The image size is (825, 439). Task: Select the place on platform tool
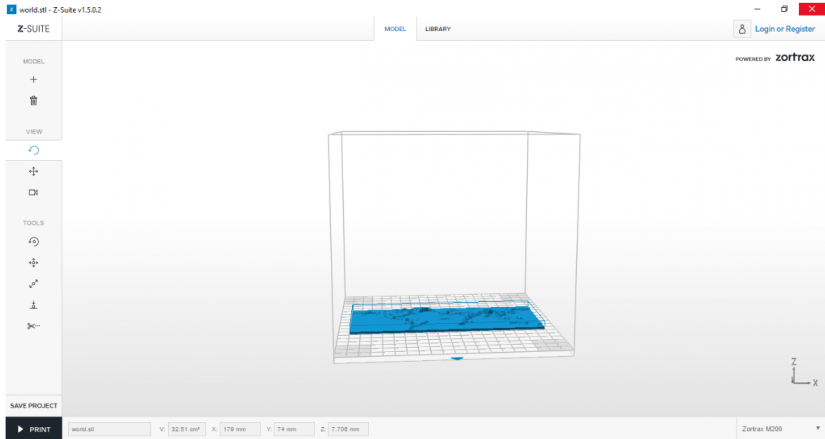pos(33,305)
